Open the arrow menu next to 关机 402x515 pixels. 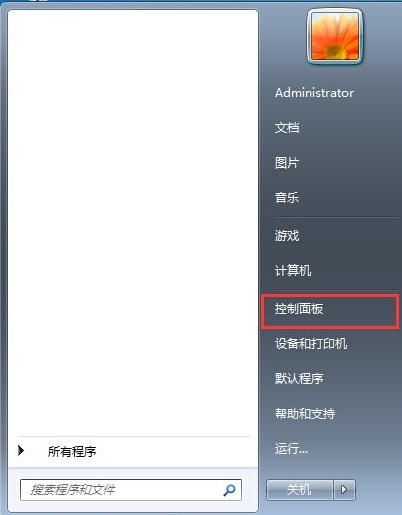[x=344, y=490]
